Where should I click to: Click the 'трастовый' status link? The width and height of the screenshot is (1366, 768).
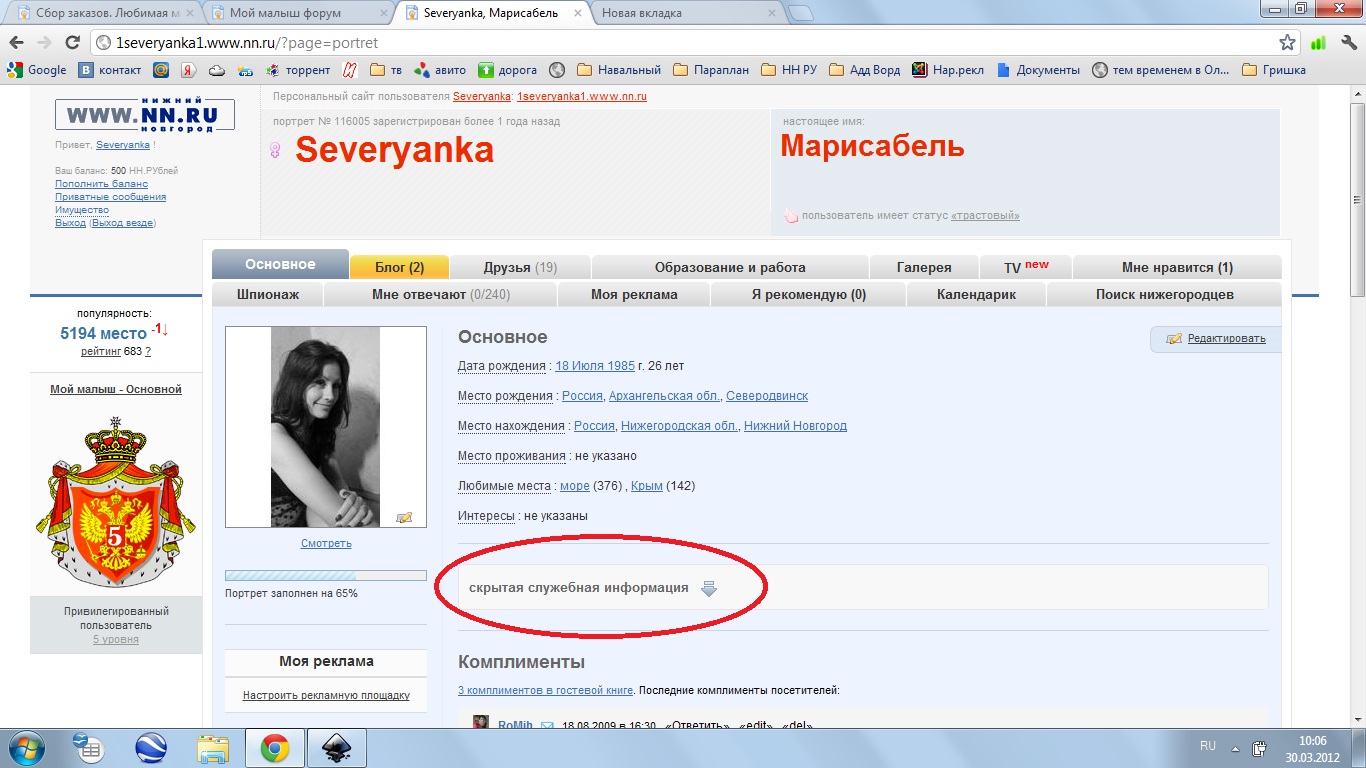[985, 216]
